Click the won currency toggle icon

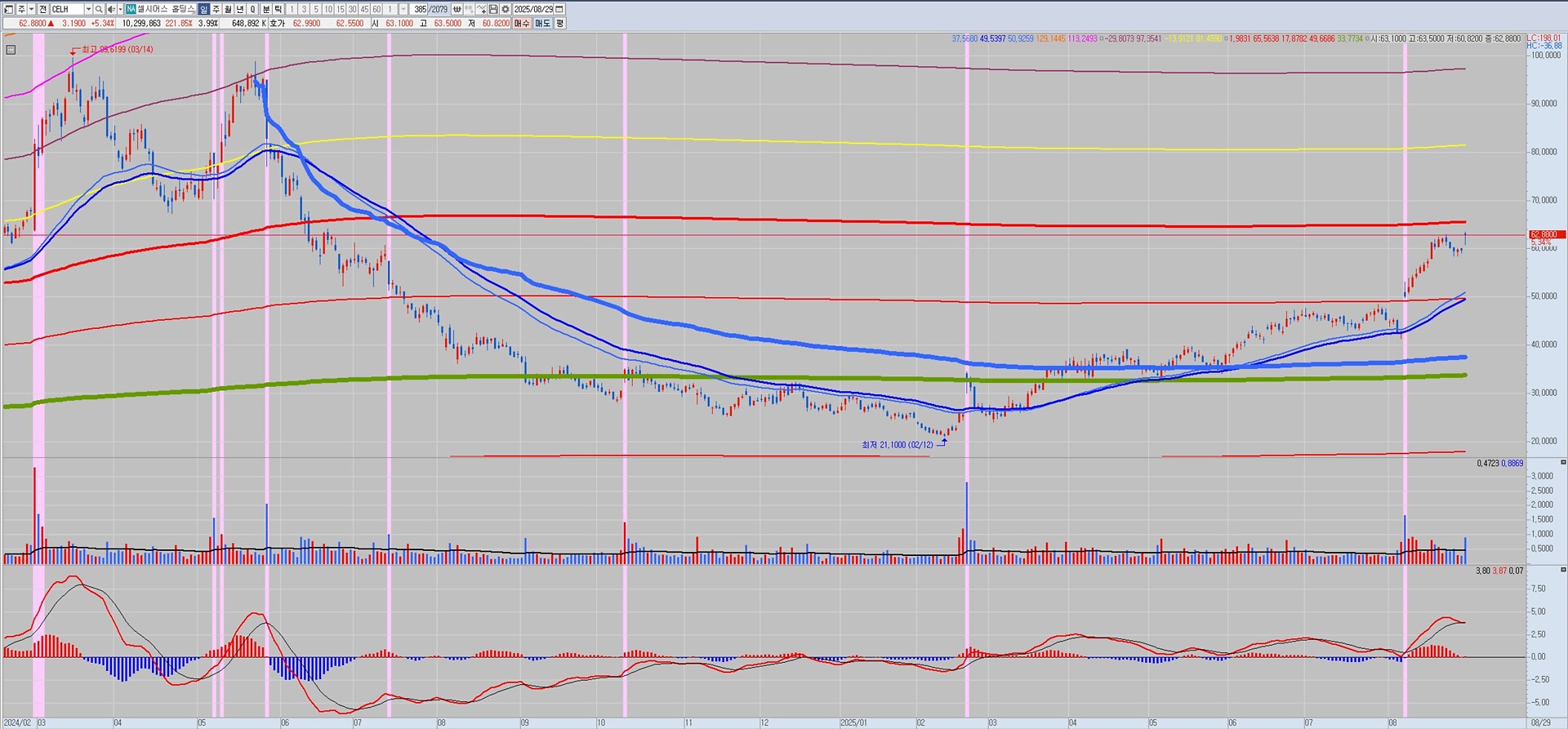(457, 9)
